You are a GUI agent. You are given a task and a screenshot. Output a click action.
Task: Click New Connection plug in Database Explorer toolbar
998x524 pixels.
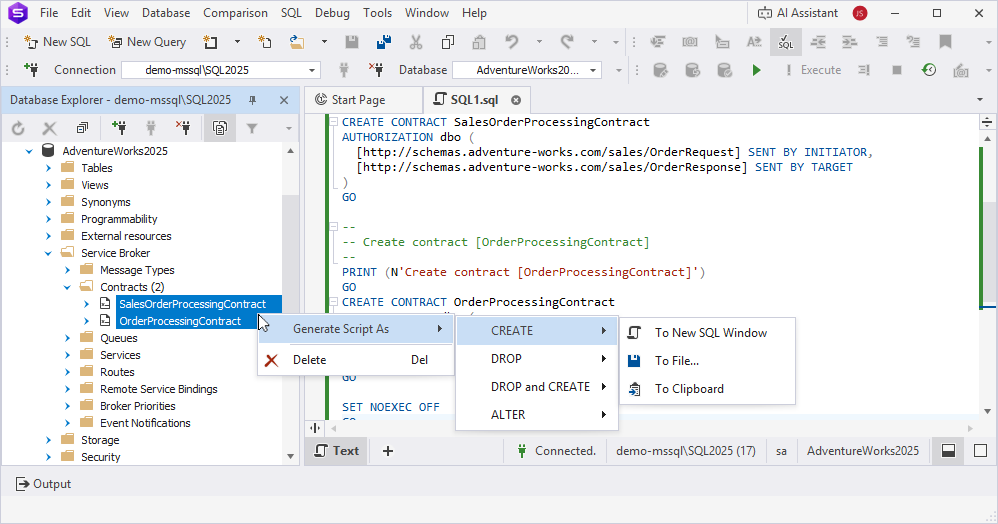(x=119, y=129)
